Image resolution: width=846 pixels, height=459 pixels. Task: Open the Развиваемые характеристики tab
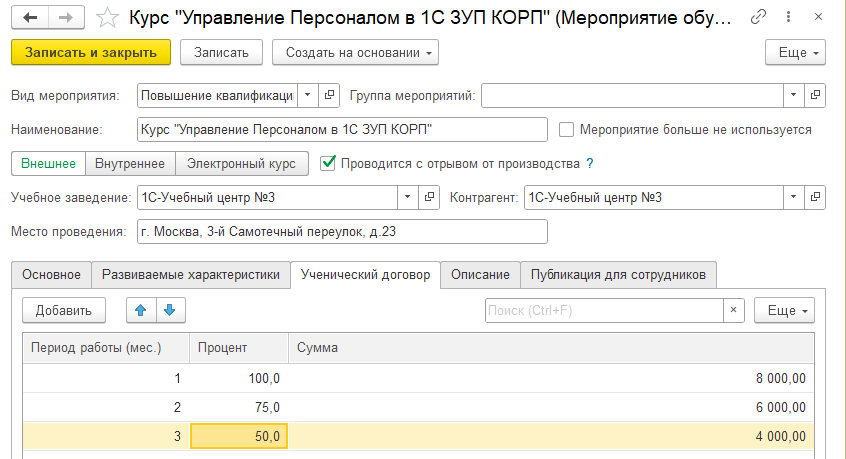pos(191,275)
